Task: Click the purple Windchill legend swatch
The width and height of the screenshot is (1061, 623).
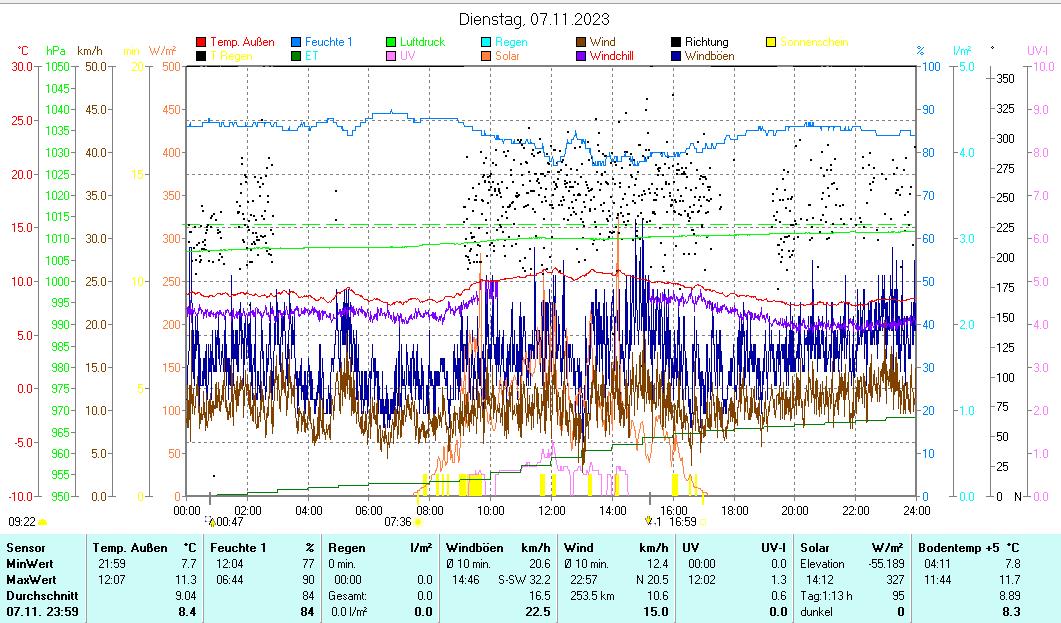Action: pos(581,56)
